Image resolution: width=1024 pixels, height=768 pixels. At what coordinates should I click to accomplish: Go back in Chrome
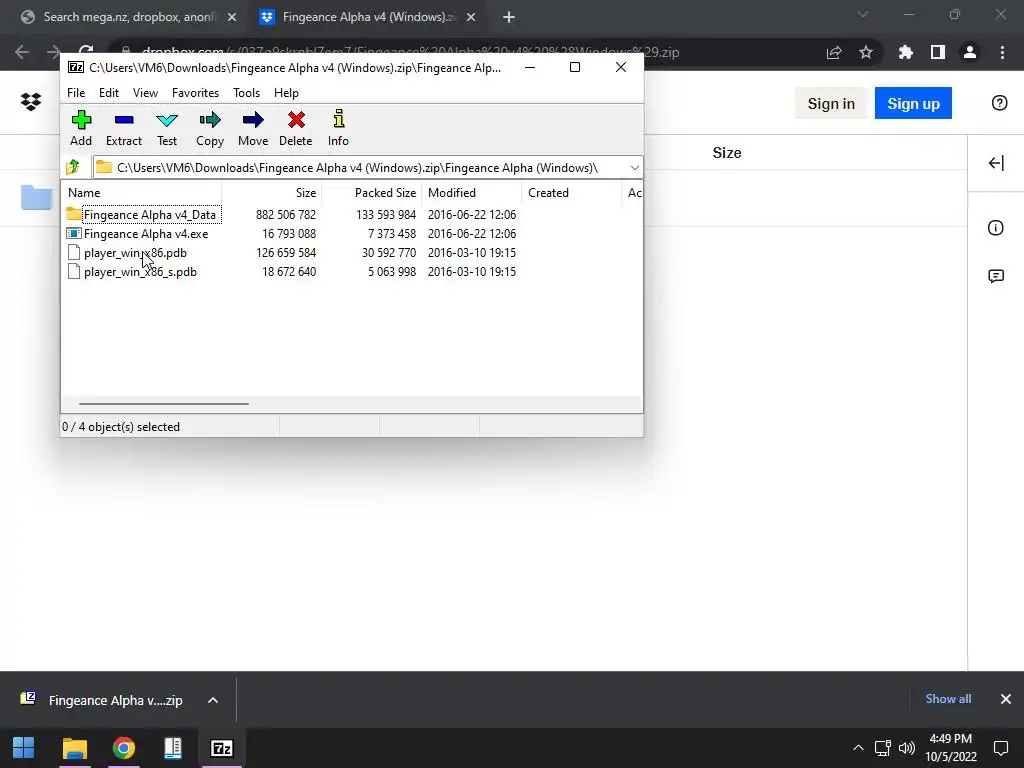coord(22,52)
